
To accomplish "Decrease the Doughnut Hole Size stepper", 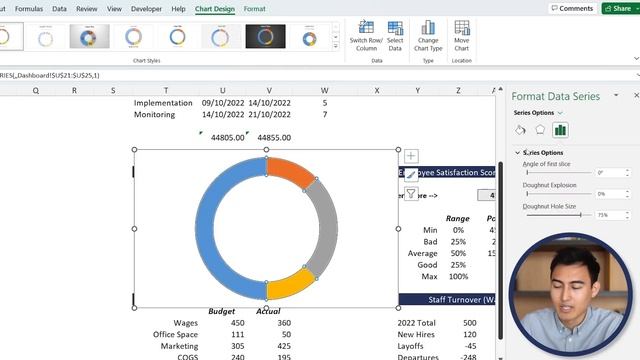I will click(627, 218).
